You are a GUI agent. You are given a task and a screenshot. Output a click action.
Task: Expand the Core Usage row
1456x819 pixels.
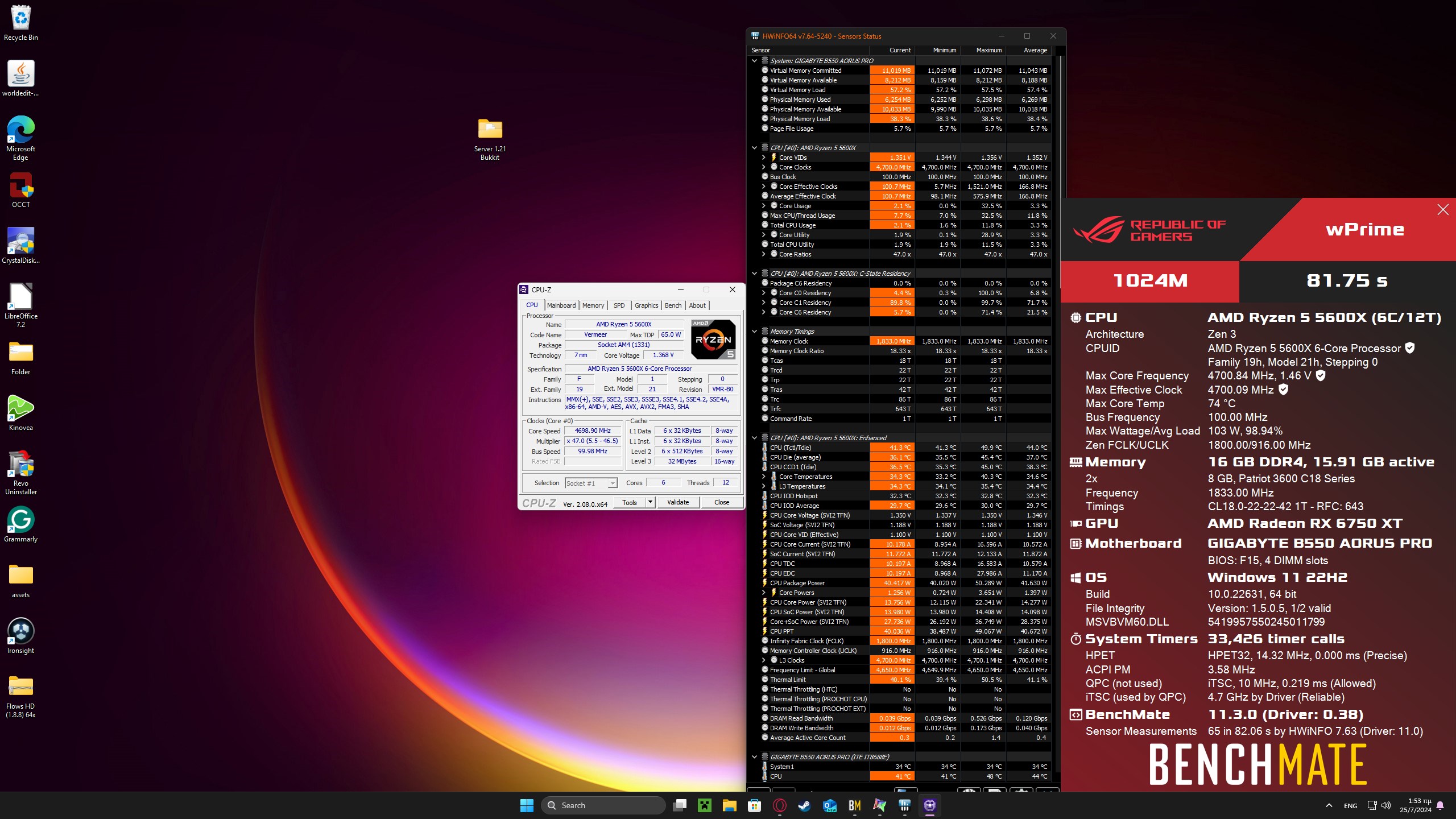point(764,206)
